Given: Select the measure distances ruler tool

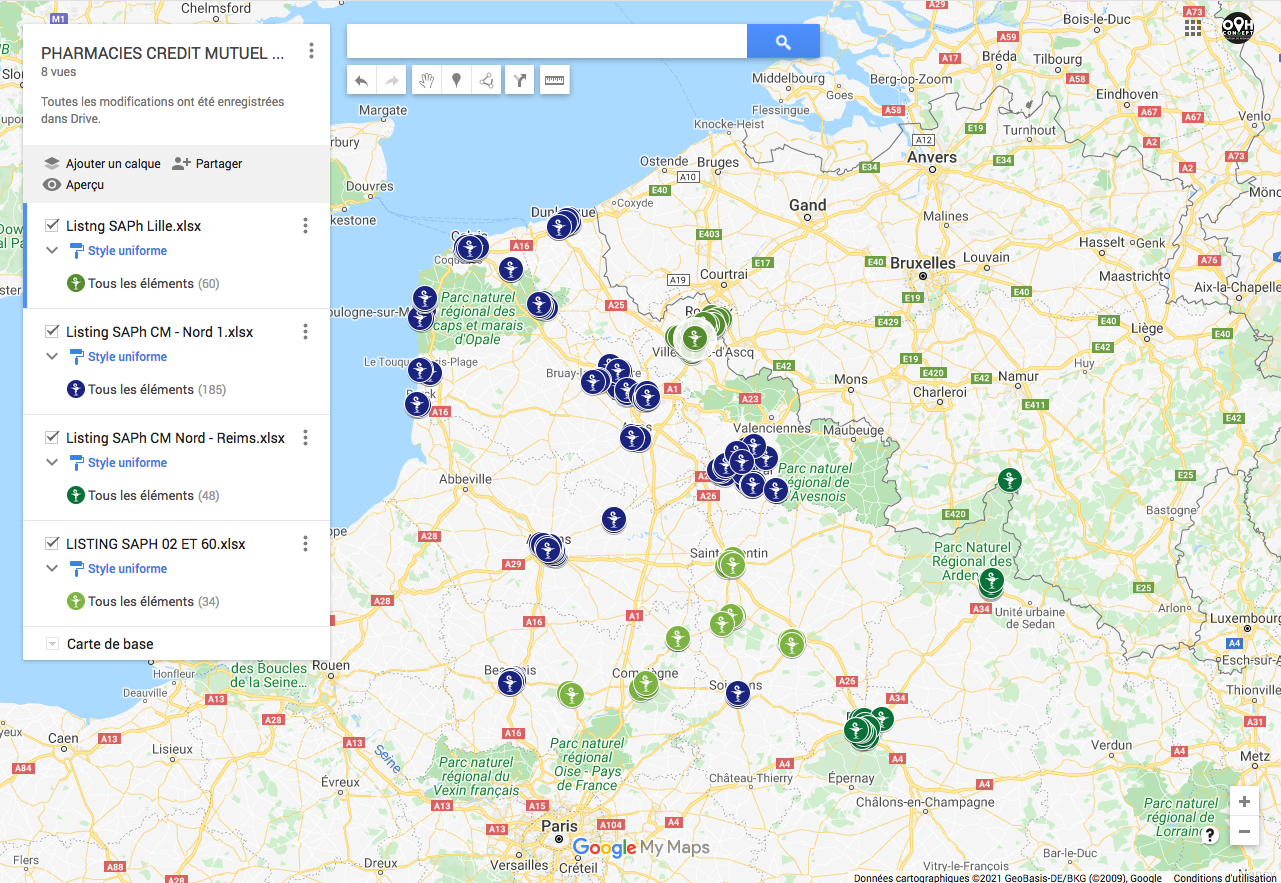Looking at the screenshot, I should pos(554,81).
